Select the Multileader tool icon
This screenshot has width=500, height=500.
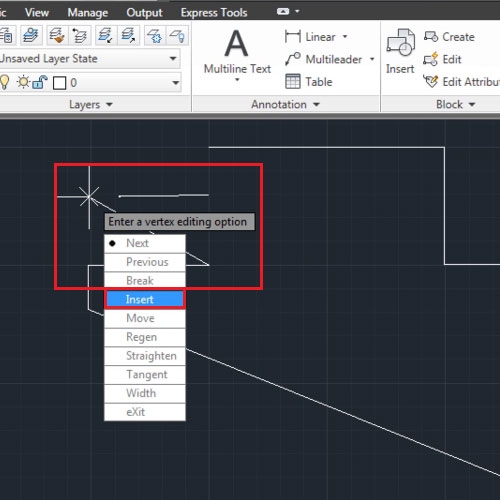pos(293,59)
